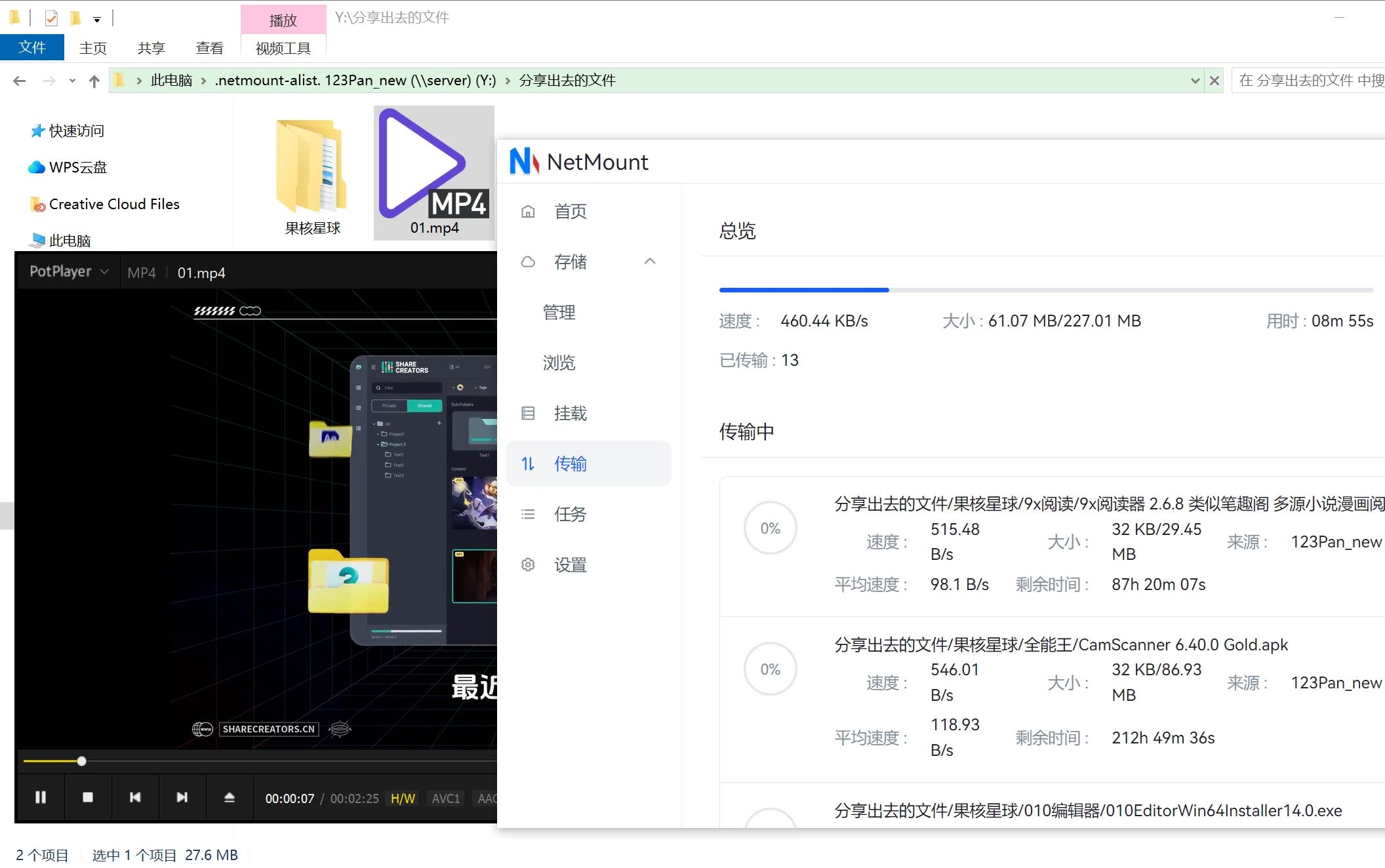Skip to next track in PotPlayer

[x=182, y=797]
